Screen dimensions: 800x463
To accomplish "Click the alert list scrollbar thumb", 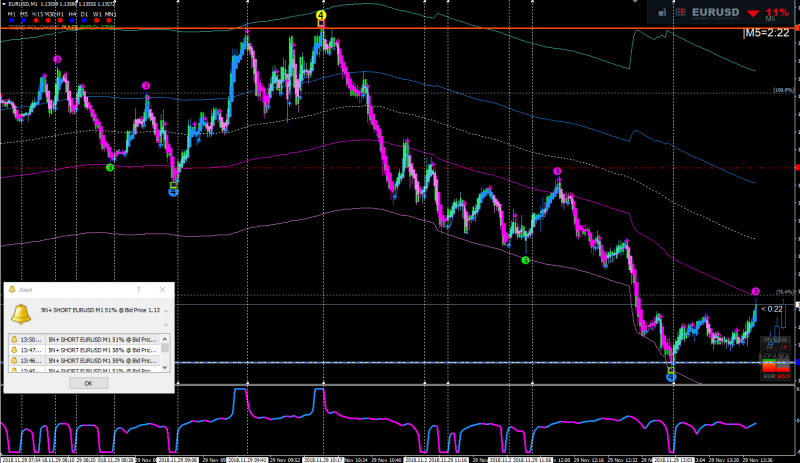I will pos(165,348).
